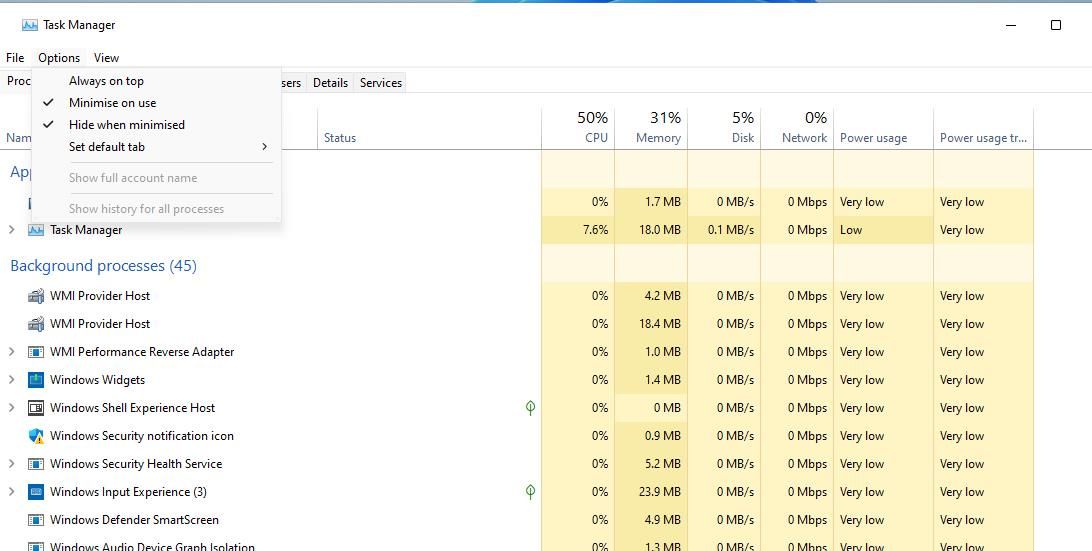Click the Windows Defender SmartScreen icon
The image size is (1092, 551).
pyautogui.click(x=36, y=520)
